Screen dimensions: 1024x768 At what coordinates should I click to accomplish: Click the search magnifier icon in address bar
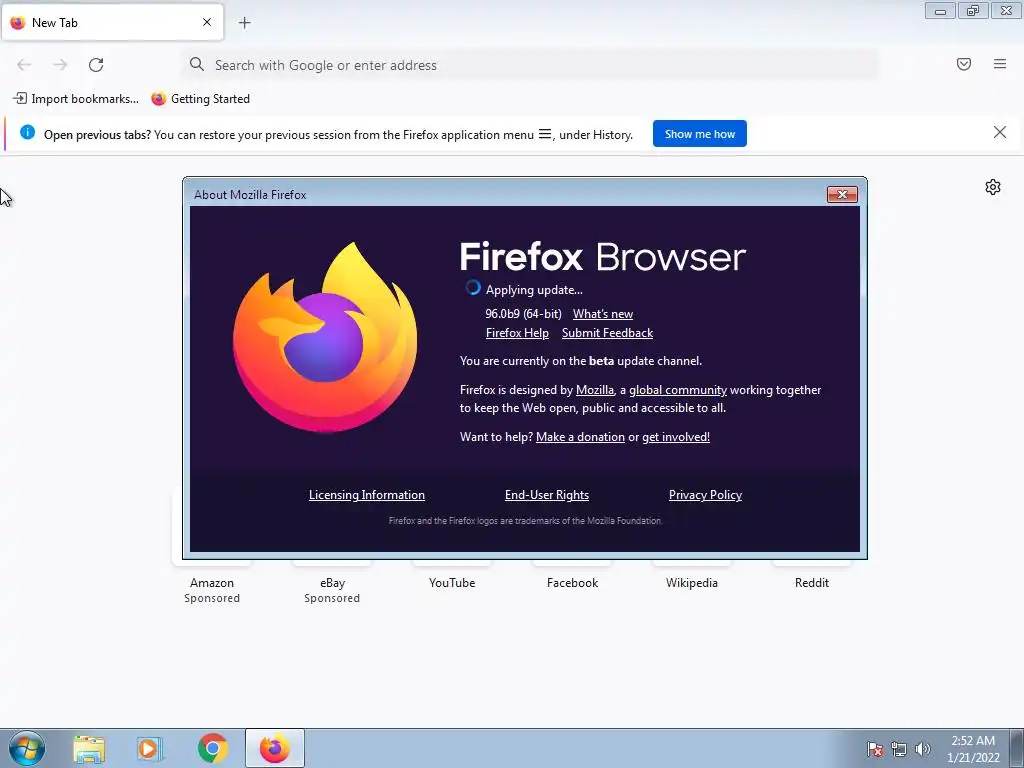(x=197, y=64)
